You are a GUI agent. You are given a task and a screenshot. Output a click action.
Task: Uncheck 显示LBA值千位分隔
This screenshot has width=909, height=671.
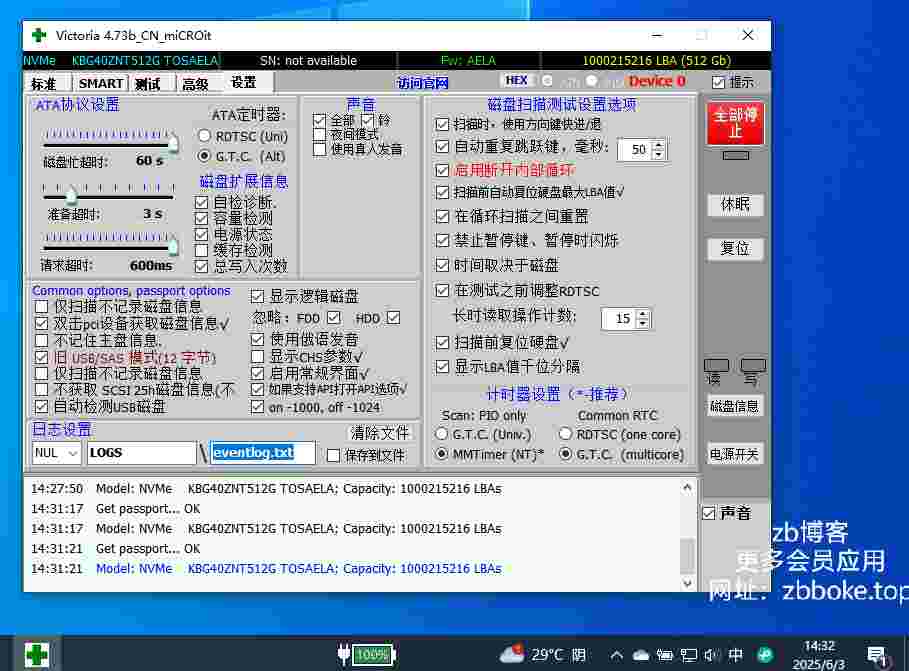tap(442, 367)
